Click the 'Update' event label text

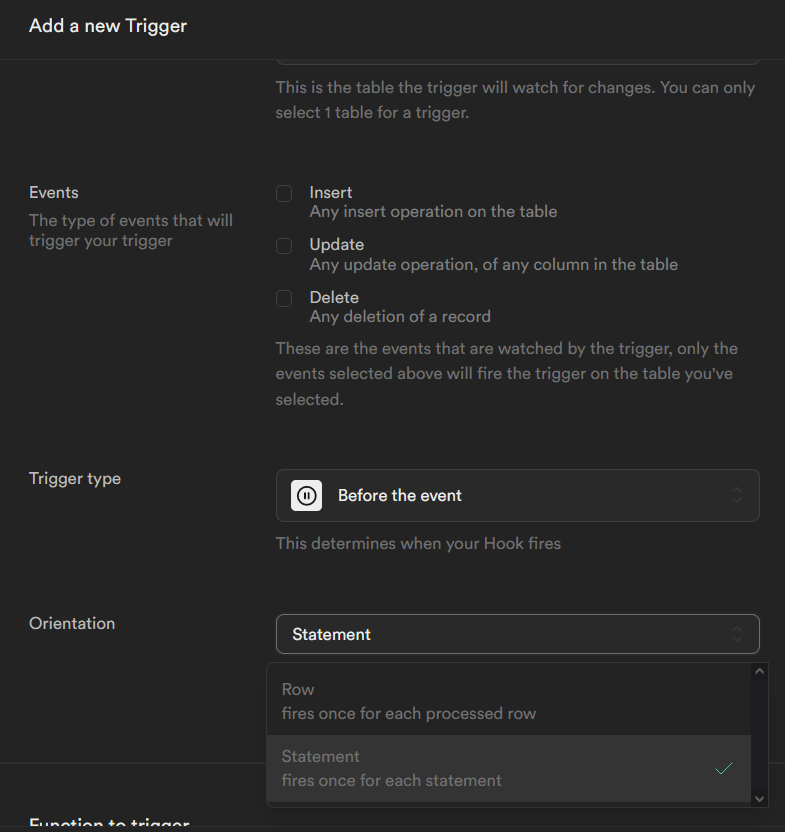(x=337, y=244)
